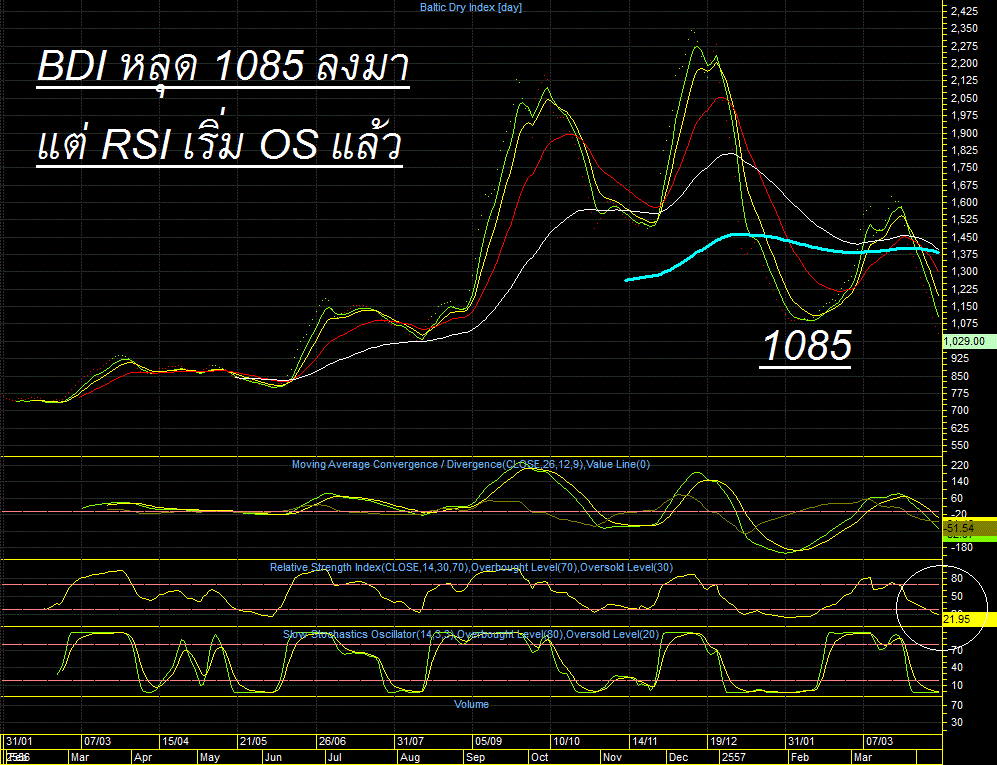
Task: Click the "1,825" price axis value
Action: pos(965,150)
